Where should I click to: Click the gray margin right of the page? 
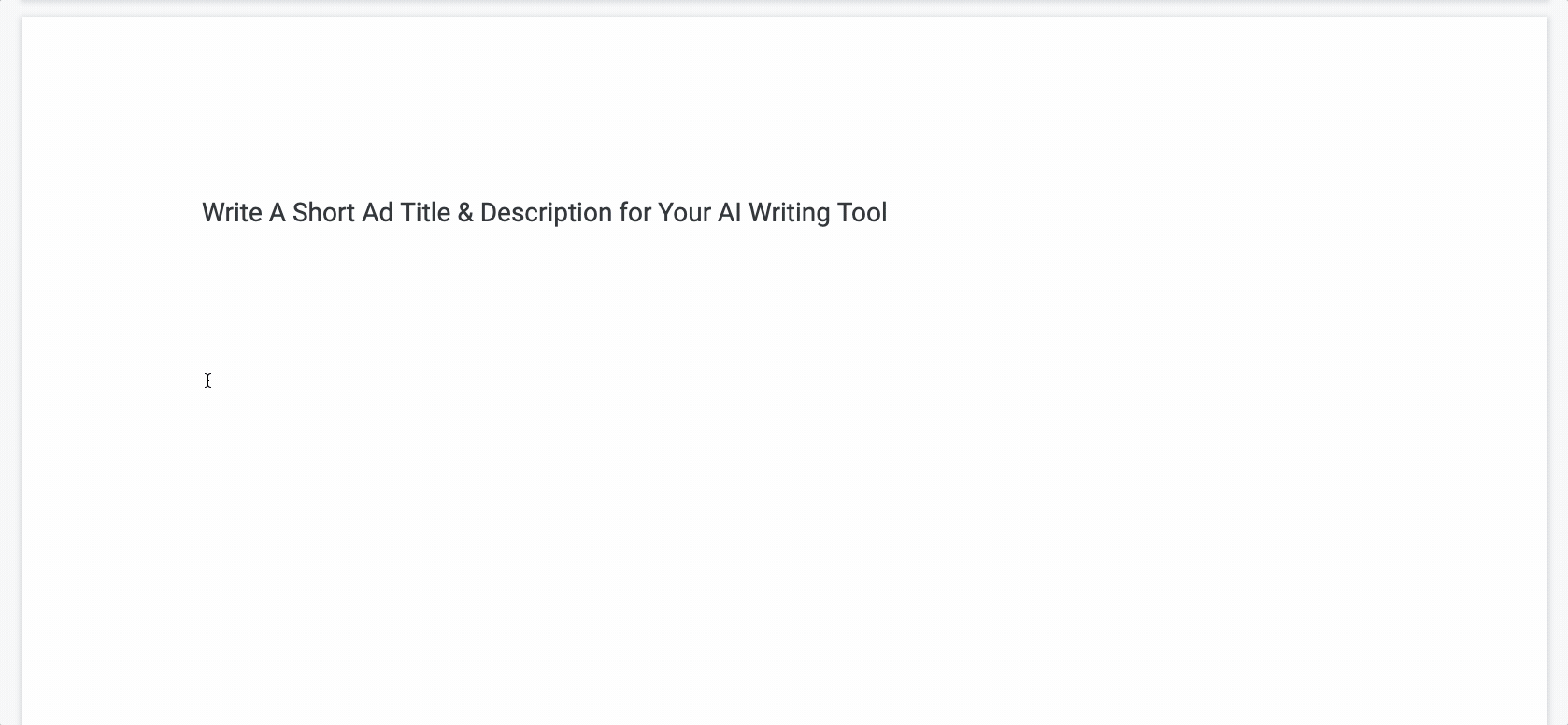point(1558,374)
